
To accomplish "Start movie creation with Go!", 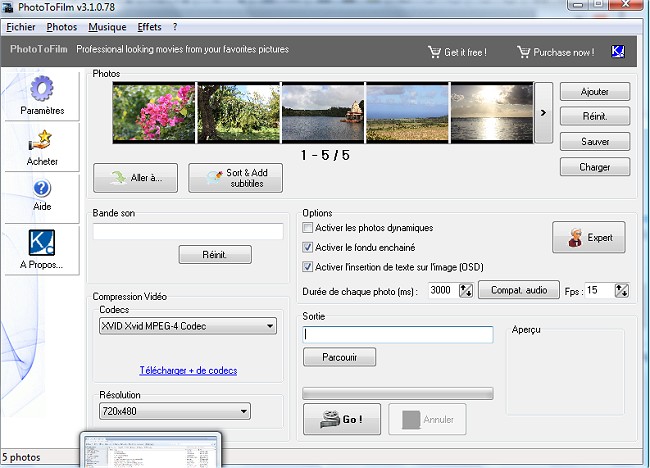I will [x=342, y=419].
